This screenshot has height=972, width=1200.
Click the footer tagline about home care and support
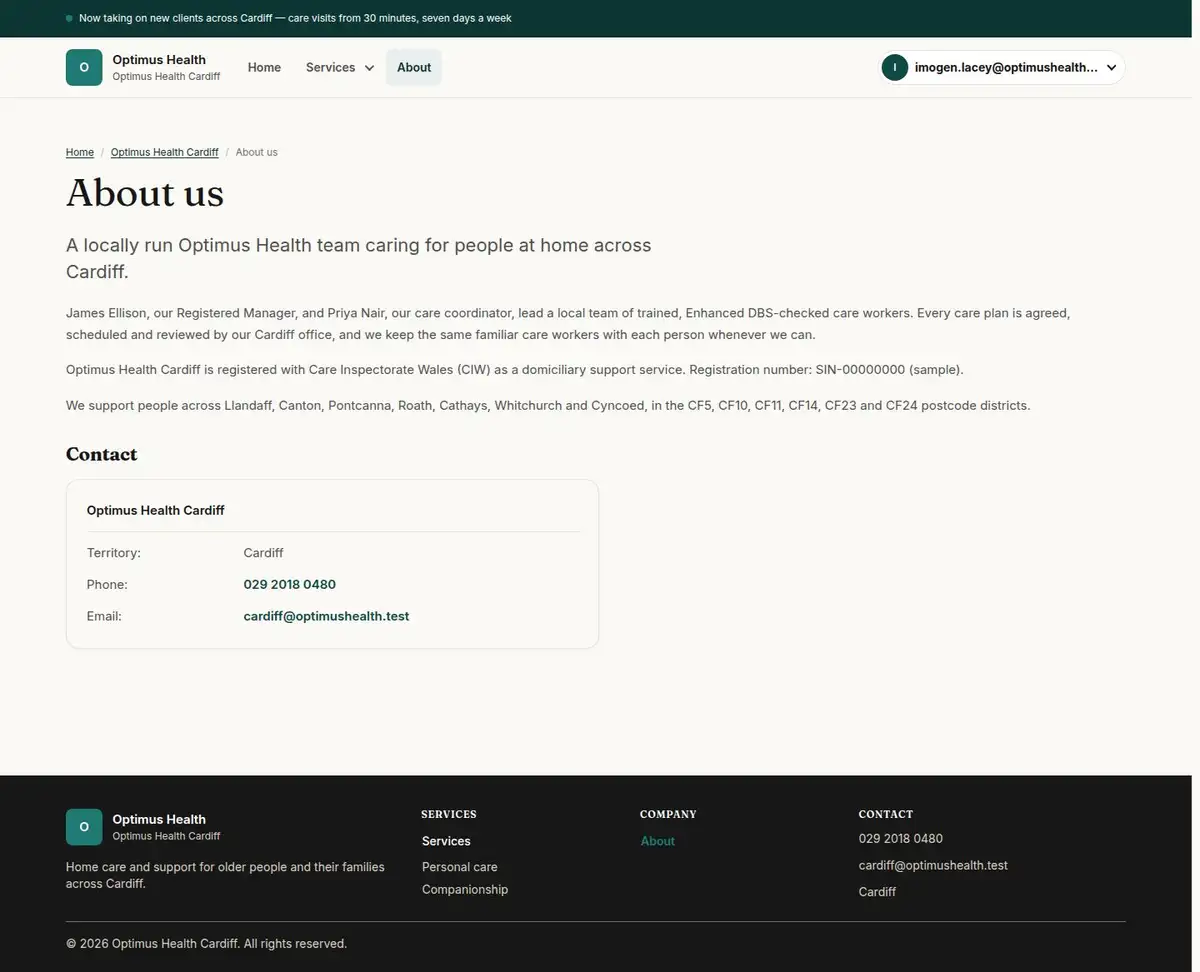225,875
